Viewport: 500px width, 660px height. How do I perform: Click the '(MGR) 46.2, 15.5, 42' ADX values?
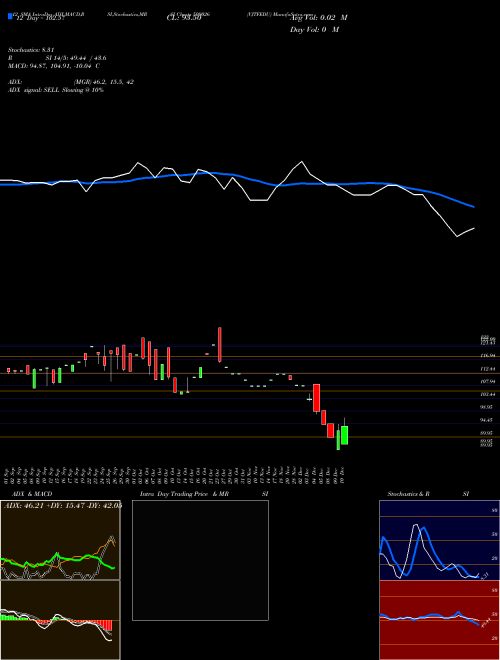click(104, 82)
